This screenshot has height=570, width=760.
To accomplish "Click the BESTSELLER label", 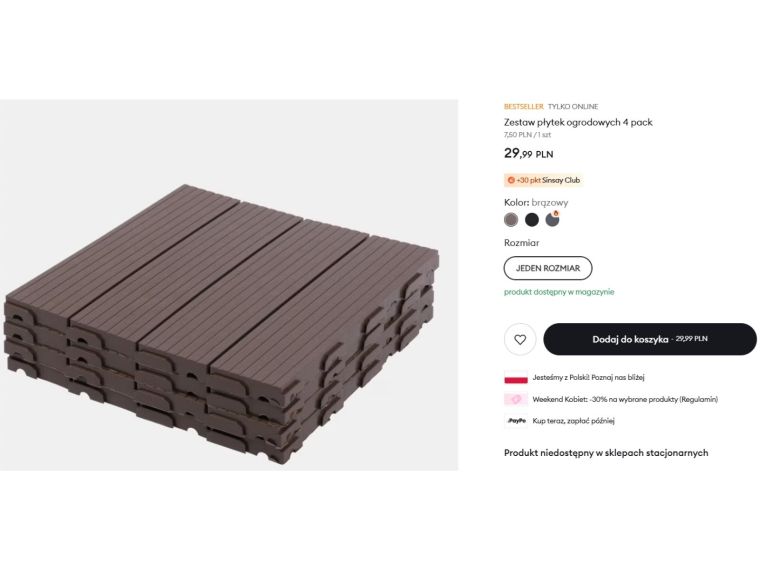I will tap(523, 106).
